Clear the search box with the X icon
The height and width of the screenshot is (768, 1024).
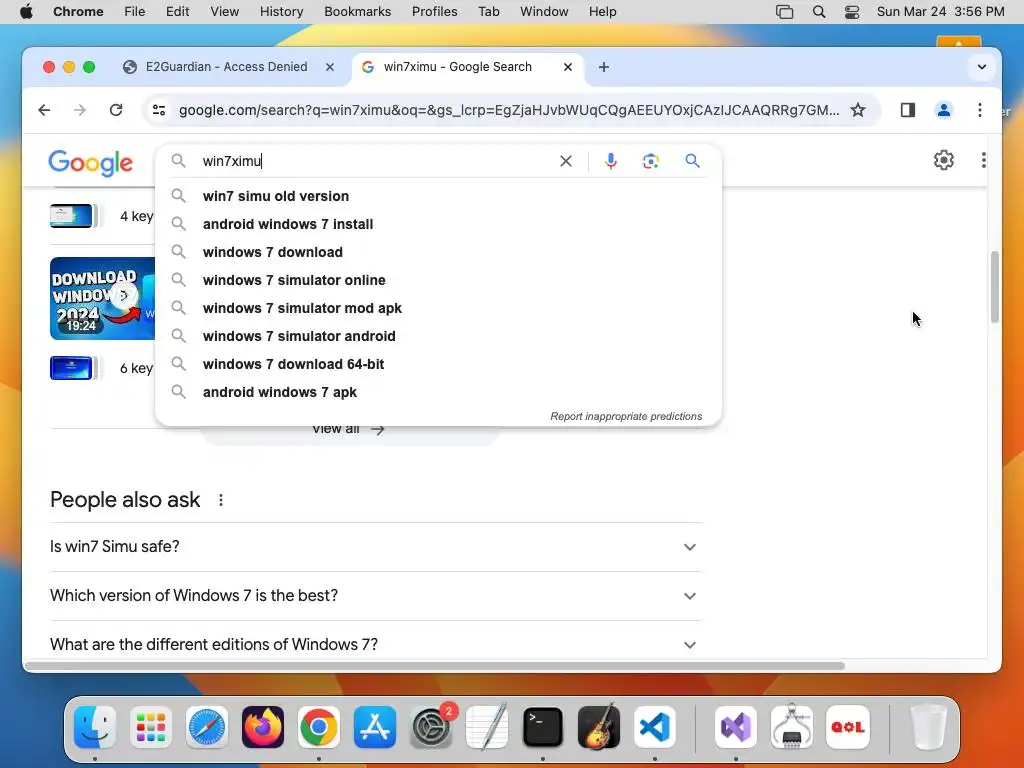click(x=566, y=161)
